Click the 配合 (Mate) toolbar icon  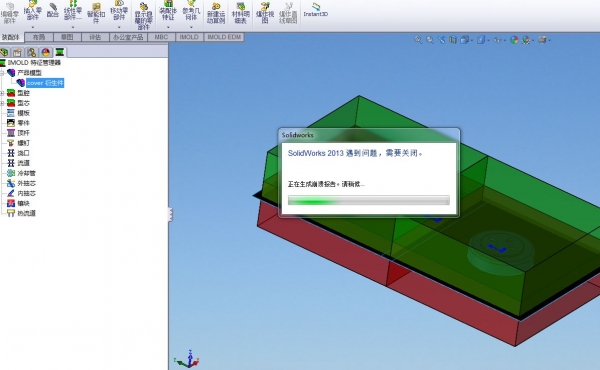(52, 10)
